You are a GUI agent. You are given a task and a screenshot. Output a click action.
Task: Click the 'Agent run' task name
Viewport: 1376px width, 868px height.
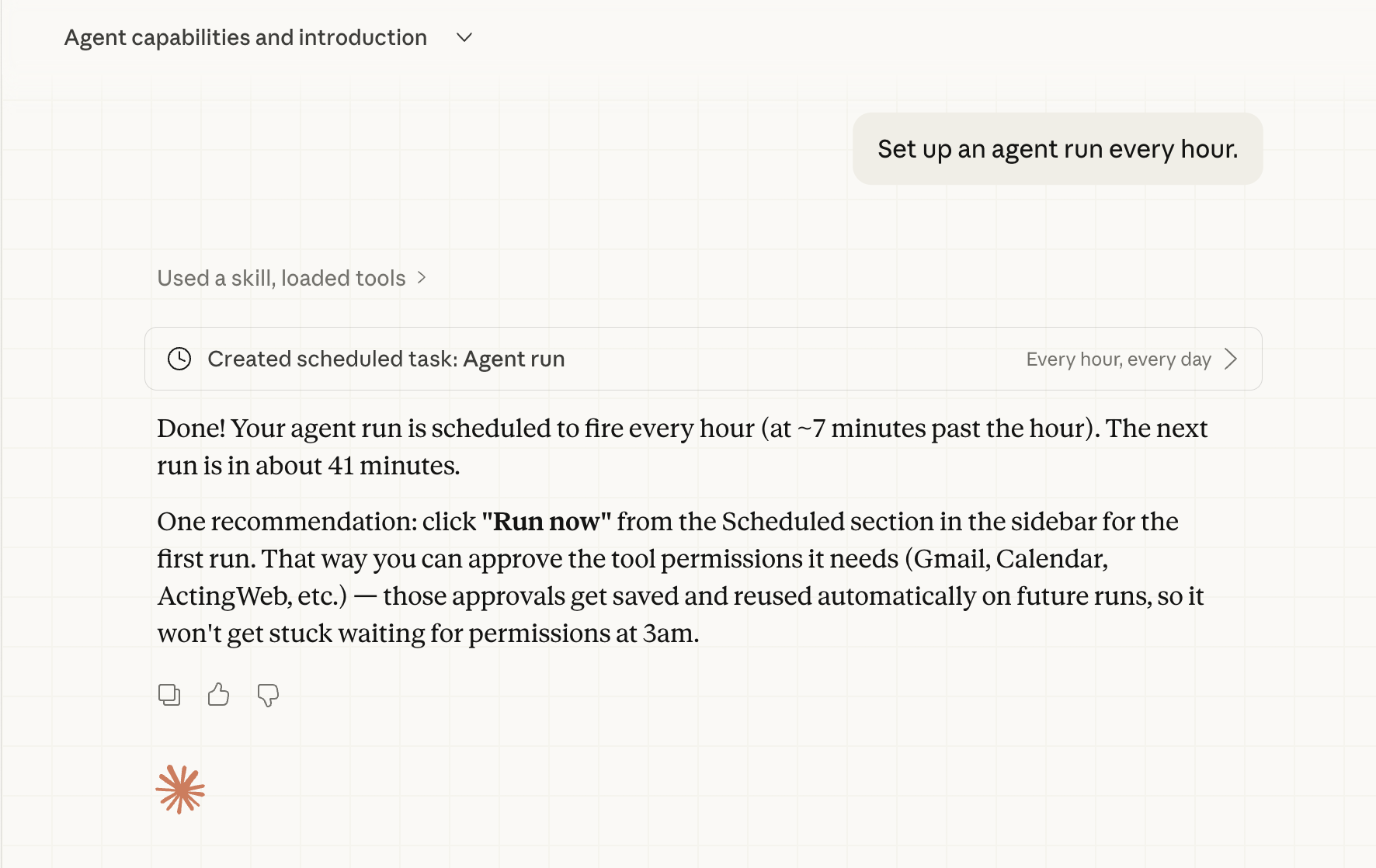pyautogui.click(x=514, y=359)
